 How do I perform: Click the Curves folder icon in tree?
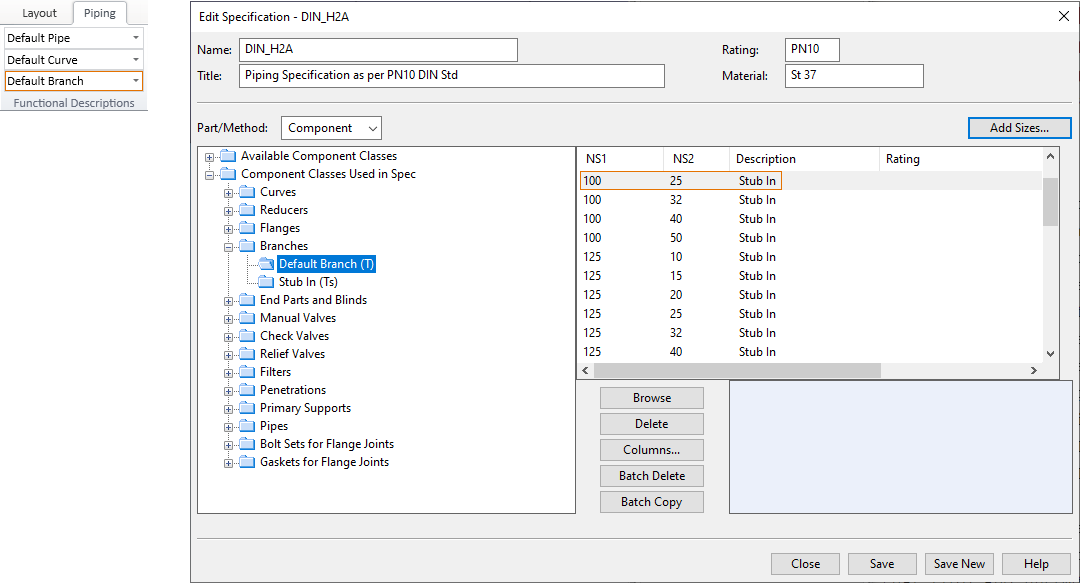click(x=247, y=192)
